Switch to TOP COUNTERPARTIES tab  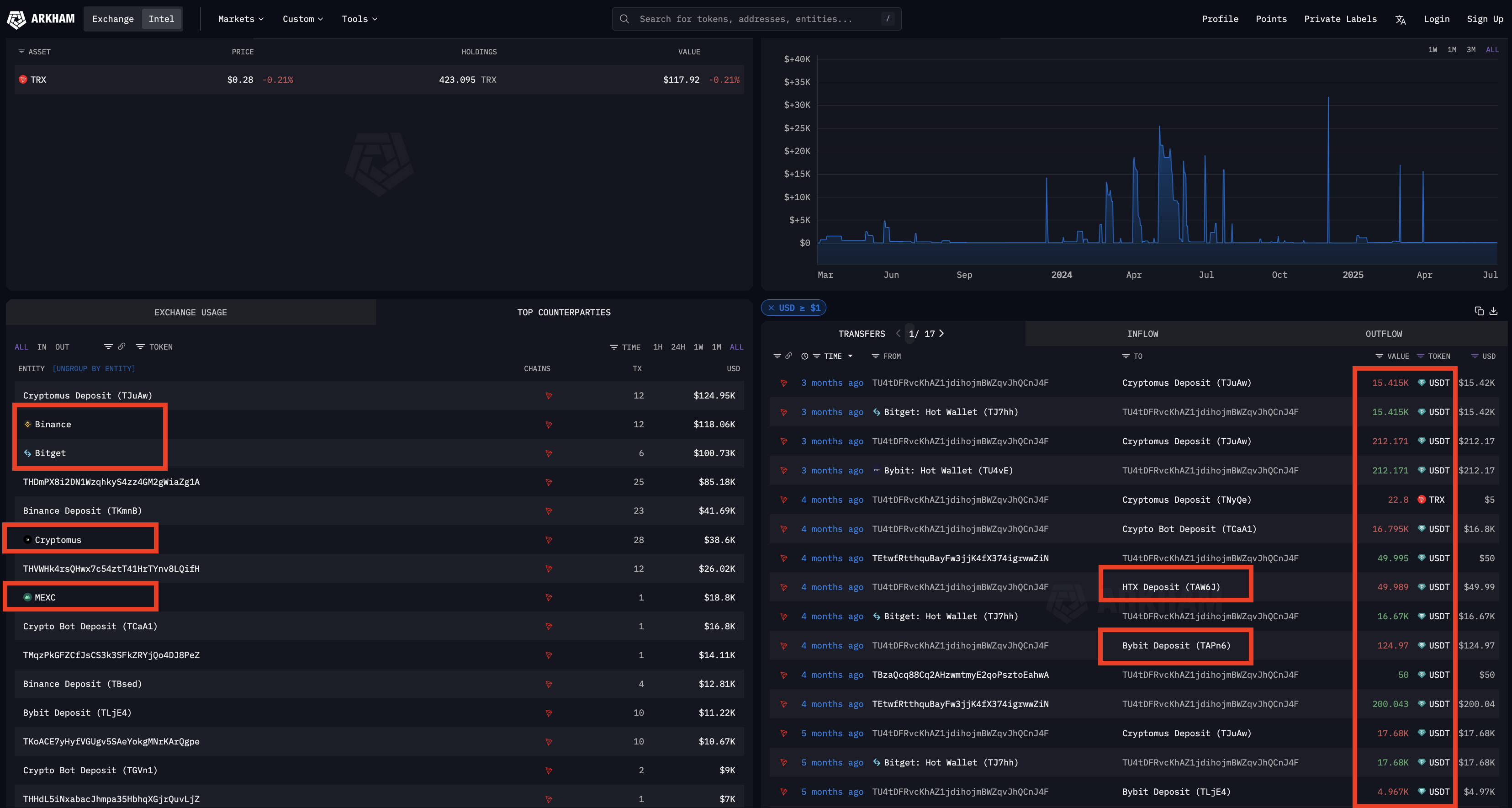click(x=564, y=313)
